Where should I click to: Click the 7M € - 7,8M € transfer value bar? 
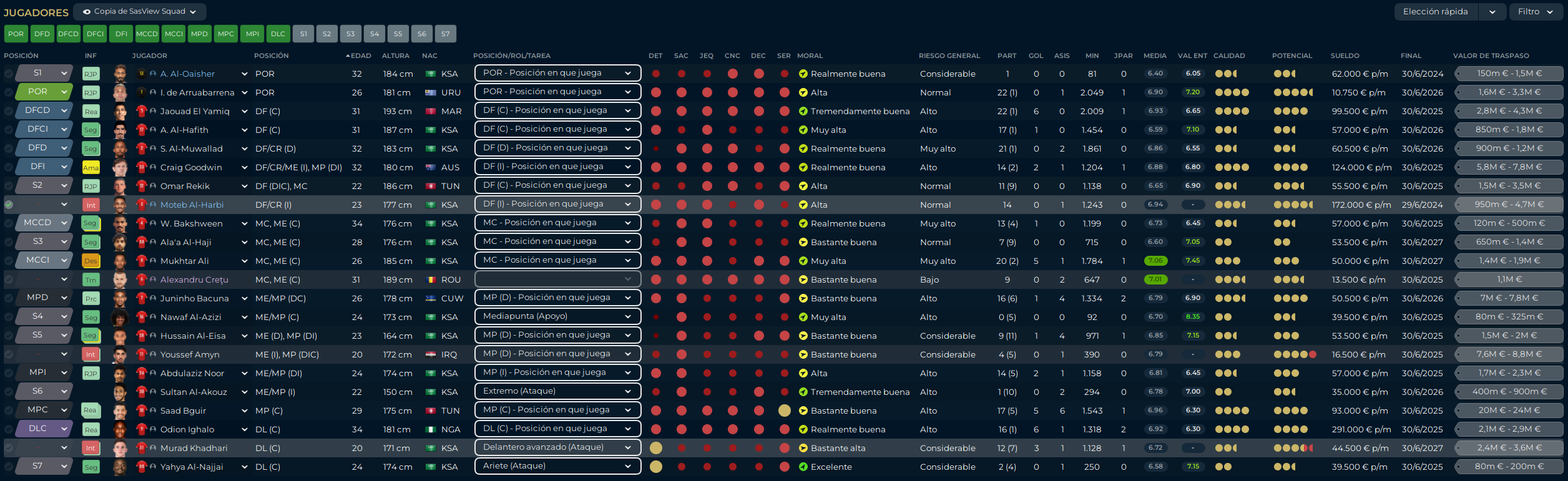tap(1509, 298)
